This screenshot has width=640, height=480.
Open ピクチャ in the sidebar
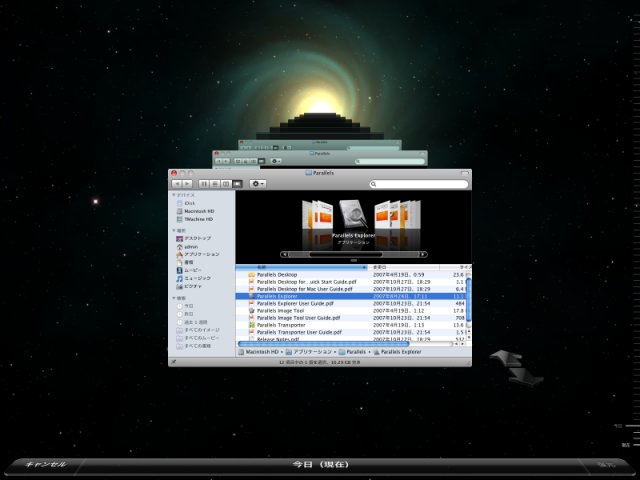(x=189, y=287)
